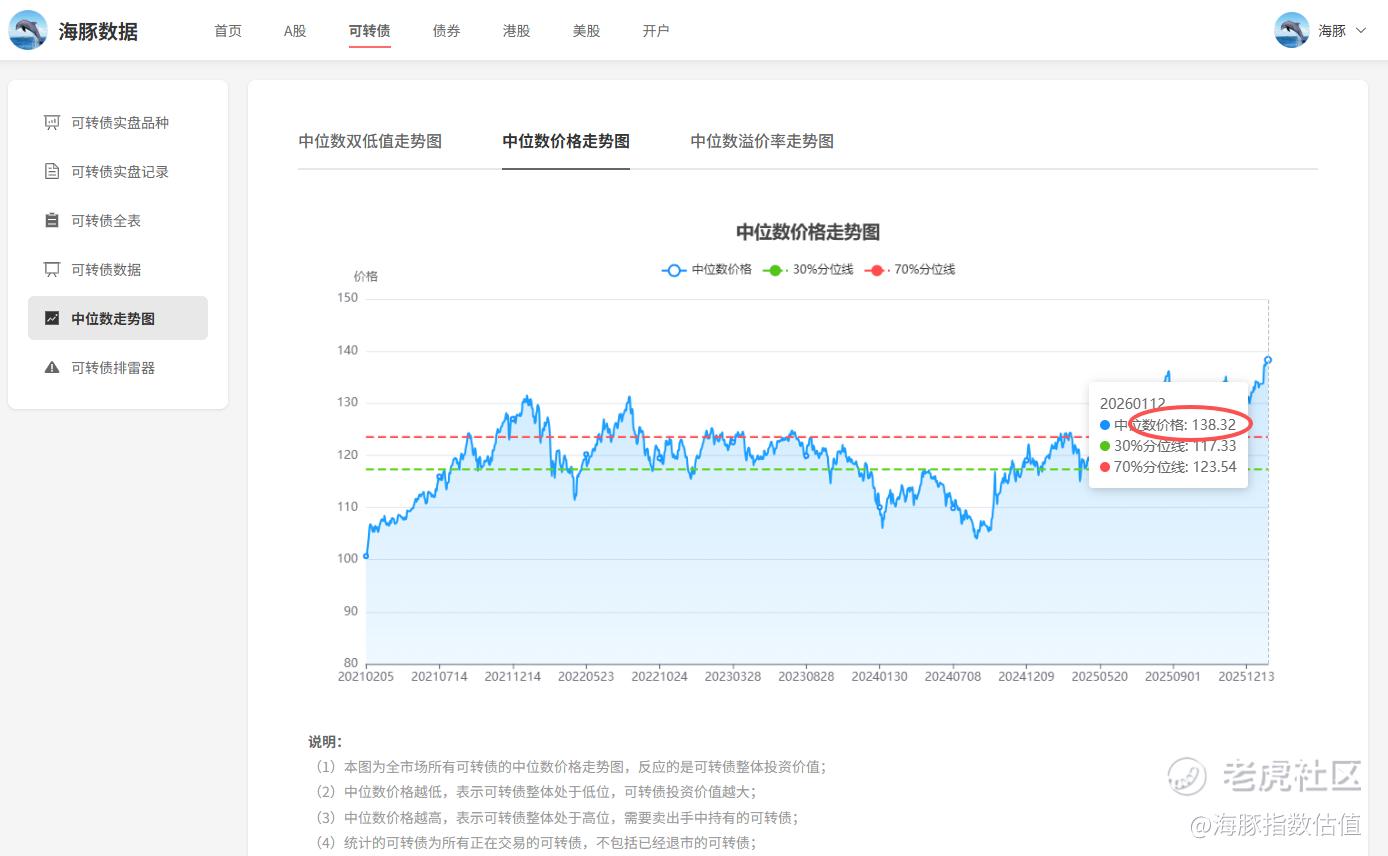Click the 20221024 x-axis label
Image resolution: width=1388 pixels, height=856 pixels.
pos(660,677)
